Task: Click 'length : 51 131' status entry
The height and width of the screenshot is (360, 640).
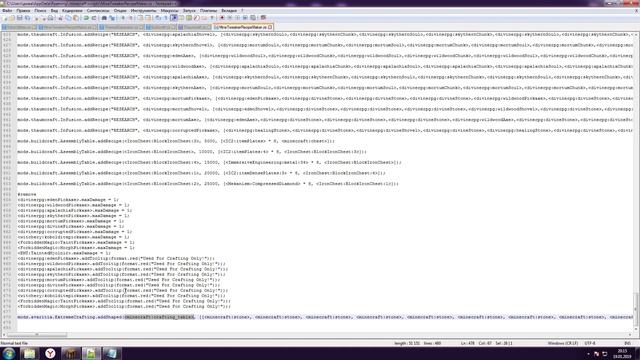Action: point(407,343)
